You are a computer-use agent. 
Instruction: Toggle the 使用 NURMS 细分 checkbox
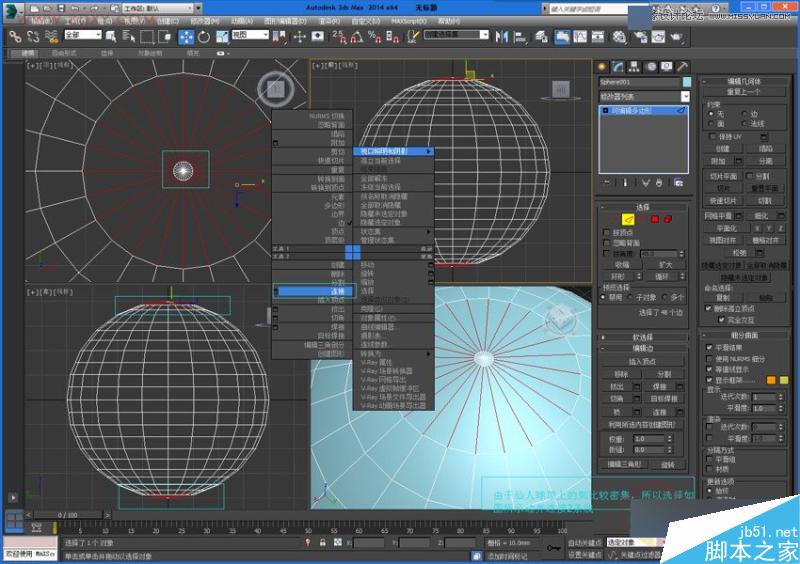(710, 358)
